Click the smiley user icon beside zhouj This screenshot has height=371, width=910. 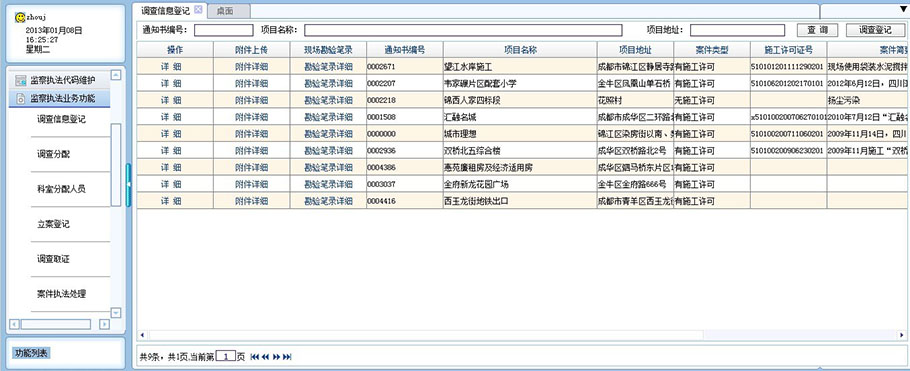tap(20, 17)
